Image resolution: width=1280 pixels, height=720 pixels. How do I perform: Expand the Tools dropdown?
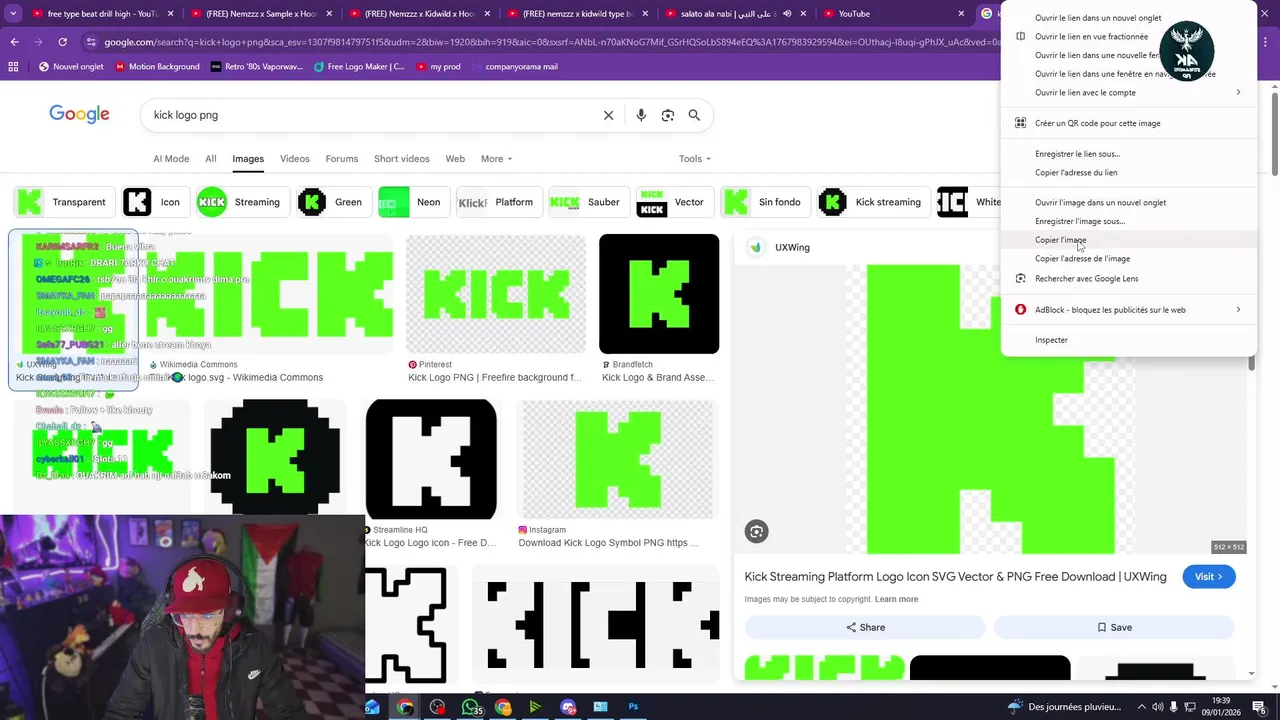click(695, 159)
